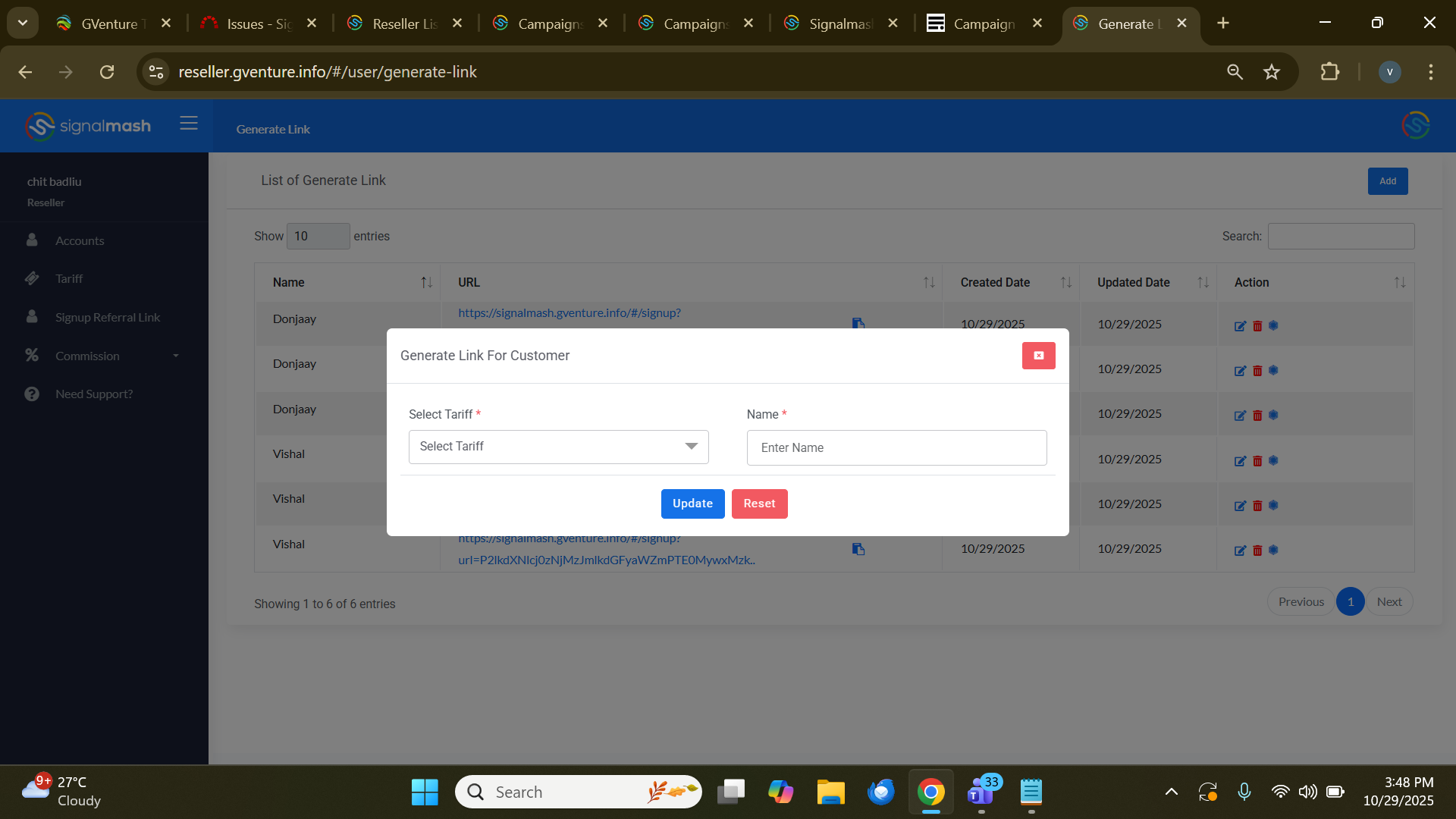Click the gear icon in second Donjaay row

pyautogui.click(x=1273, y=370)
